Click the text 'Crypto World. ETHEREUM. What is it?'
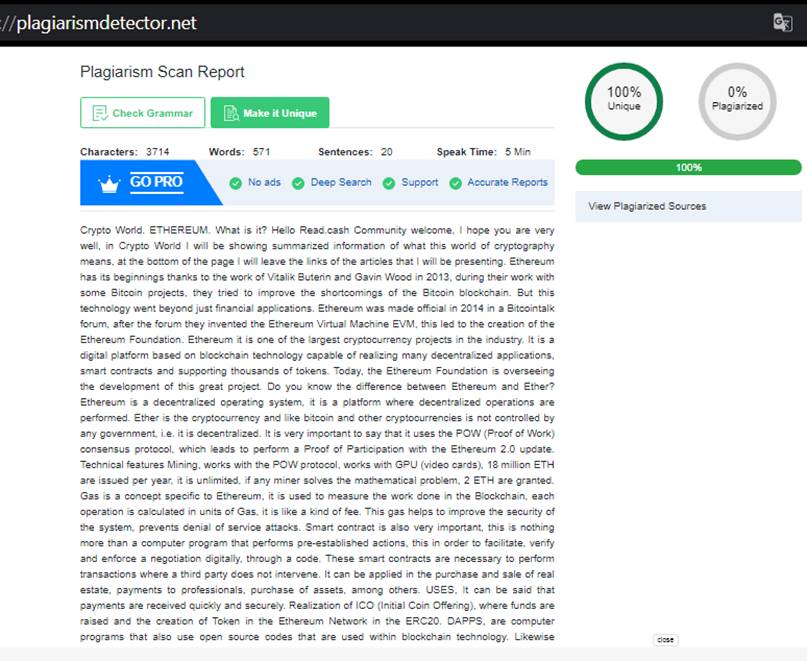The height and width of the screenshot is (661, 807). pos(173,230)
